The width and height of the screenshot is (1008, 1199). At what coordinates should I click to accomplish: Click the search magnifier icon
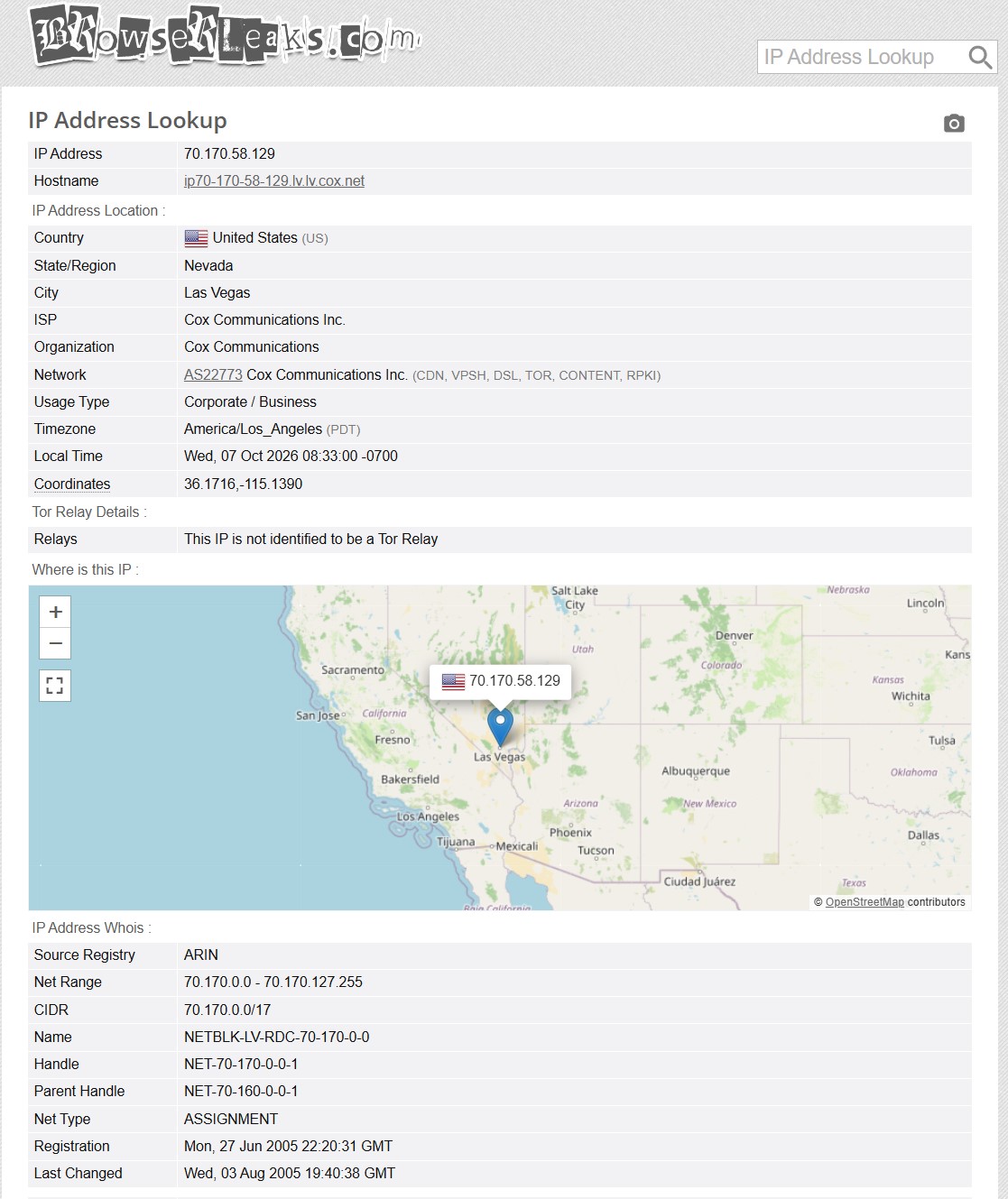[x=980, y=58]
